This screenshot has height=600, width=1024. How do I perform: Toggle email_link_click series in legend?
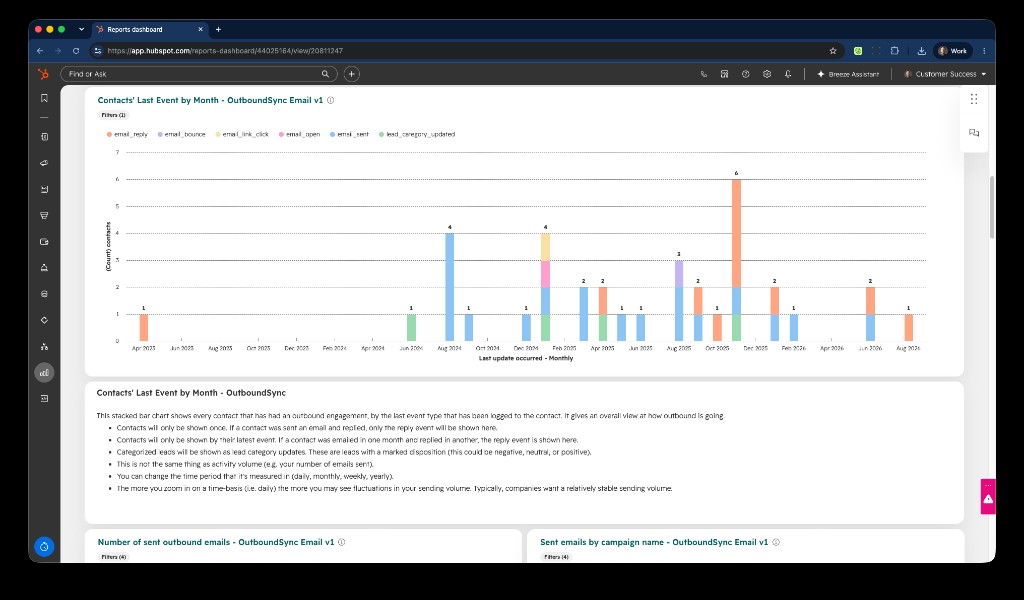click(242, 134)
